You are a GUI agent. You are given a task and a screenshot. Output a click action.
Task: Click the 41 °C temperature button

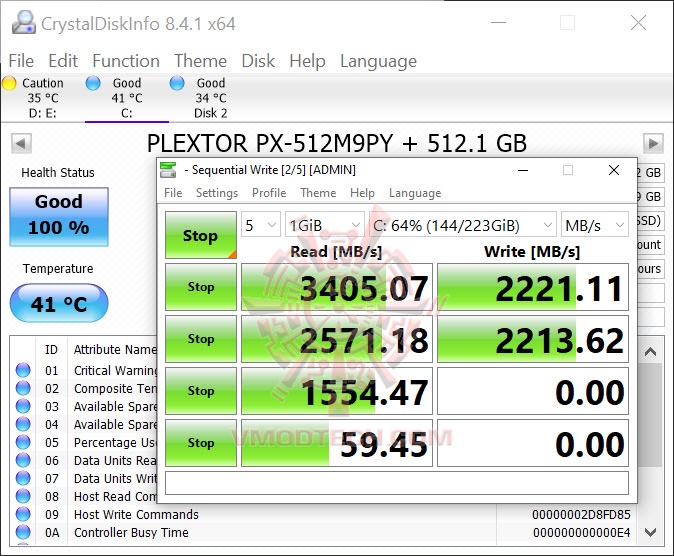point(59,303)
